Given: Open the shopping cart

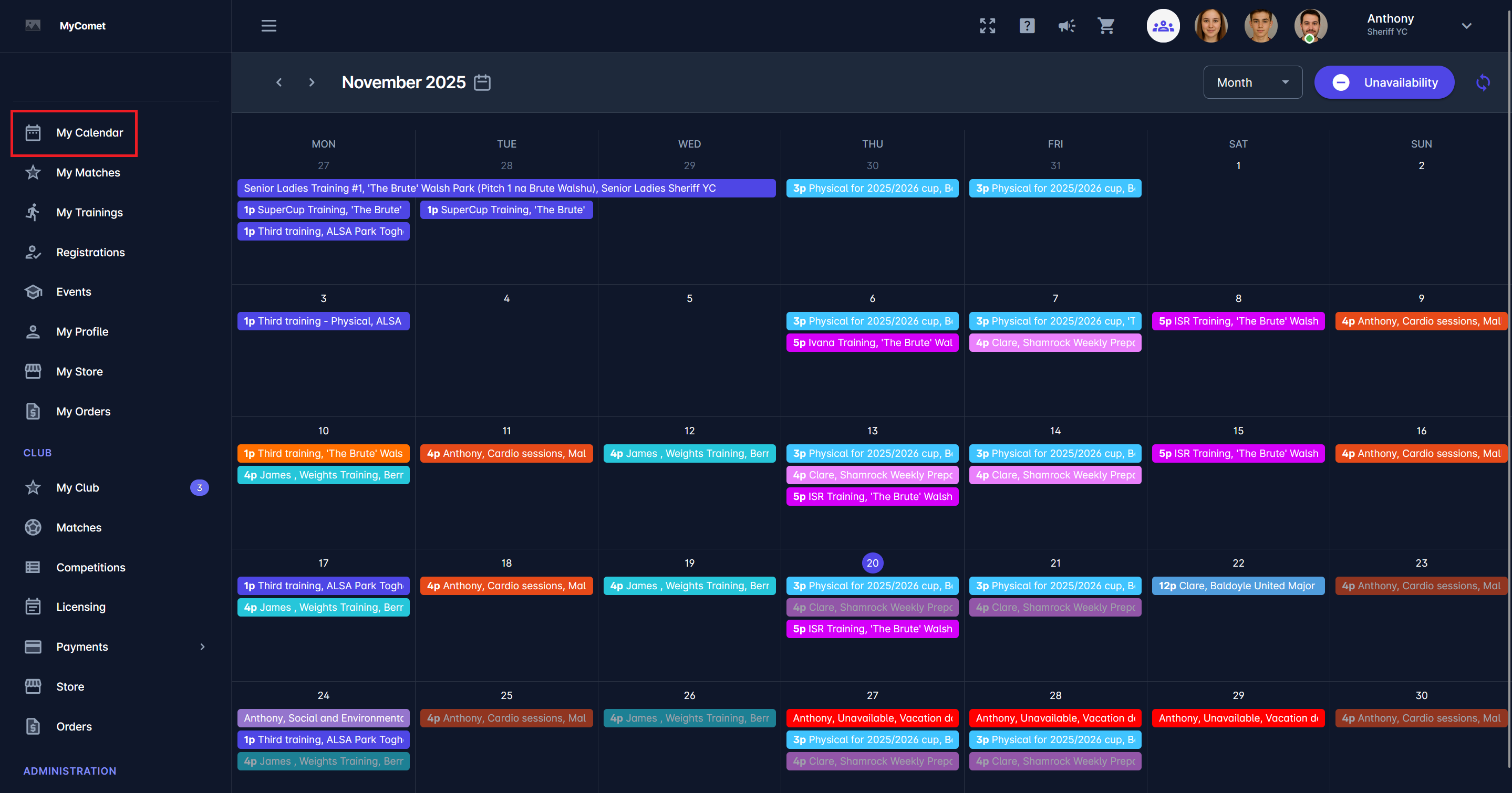Looking at the screenshot, I should [1106, 26].
